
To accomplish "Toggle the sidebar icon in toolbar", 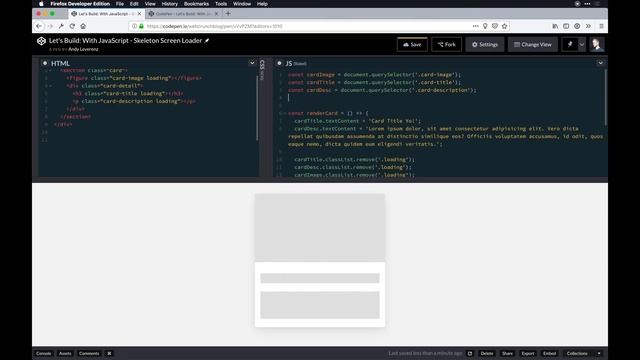I will click(566, 26).
